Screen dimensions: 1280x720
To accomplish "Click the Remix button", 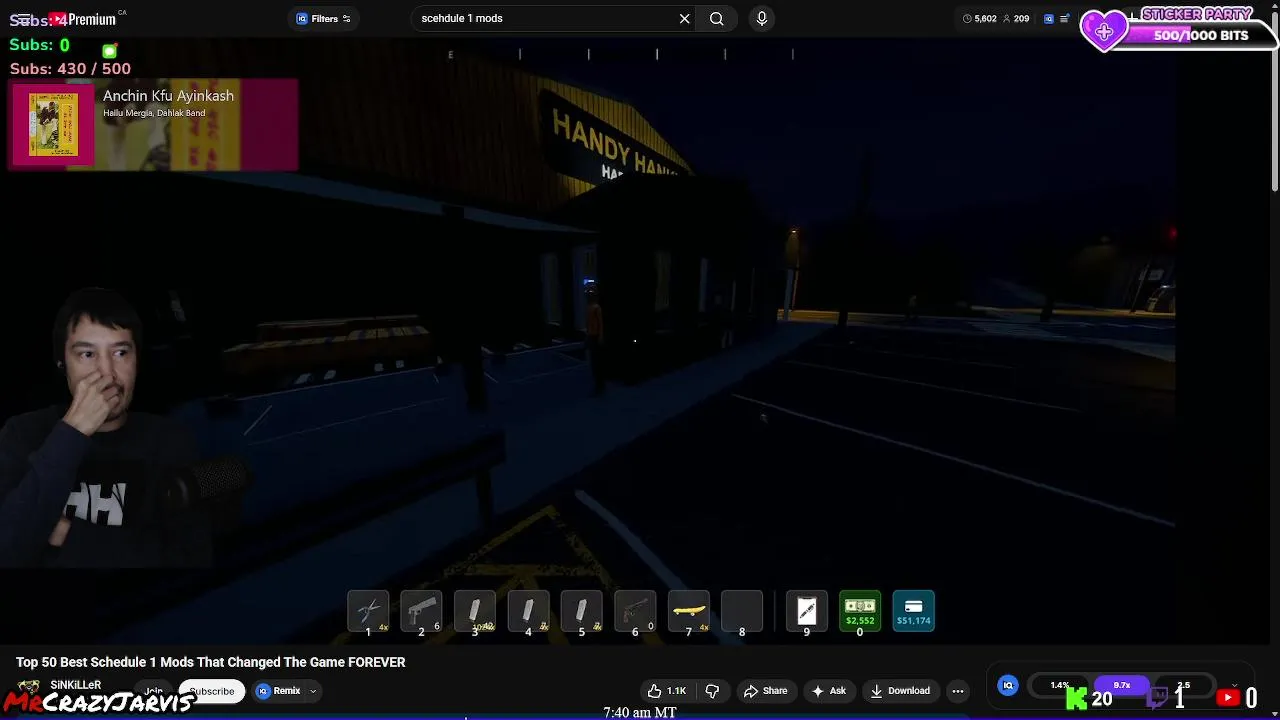I will click(x=278, y=691).
